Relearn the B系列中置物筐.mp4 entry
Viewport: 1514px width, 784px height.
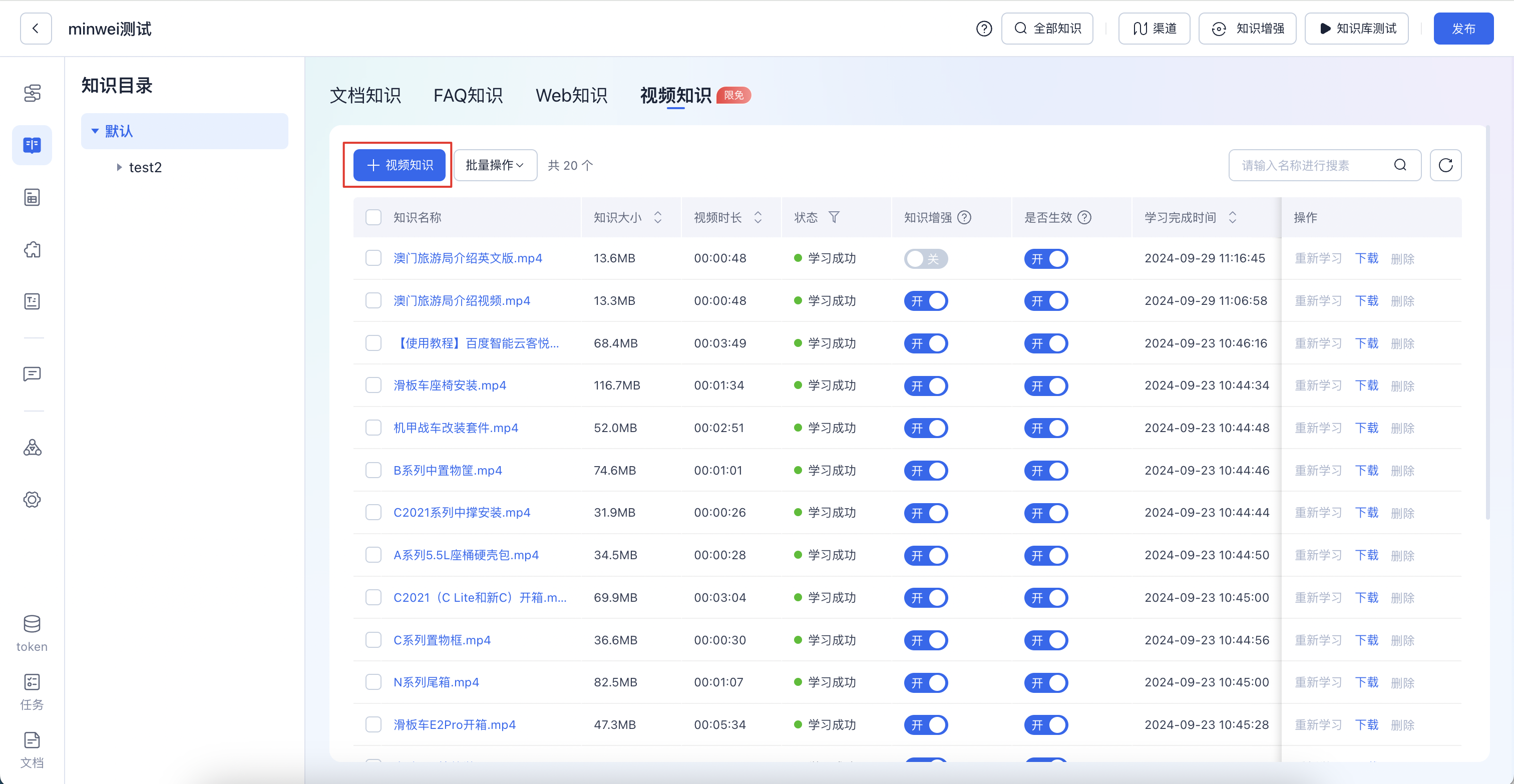click(x=1318, y=470)
